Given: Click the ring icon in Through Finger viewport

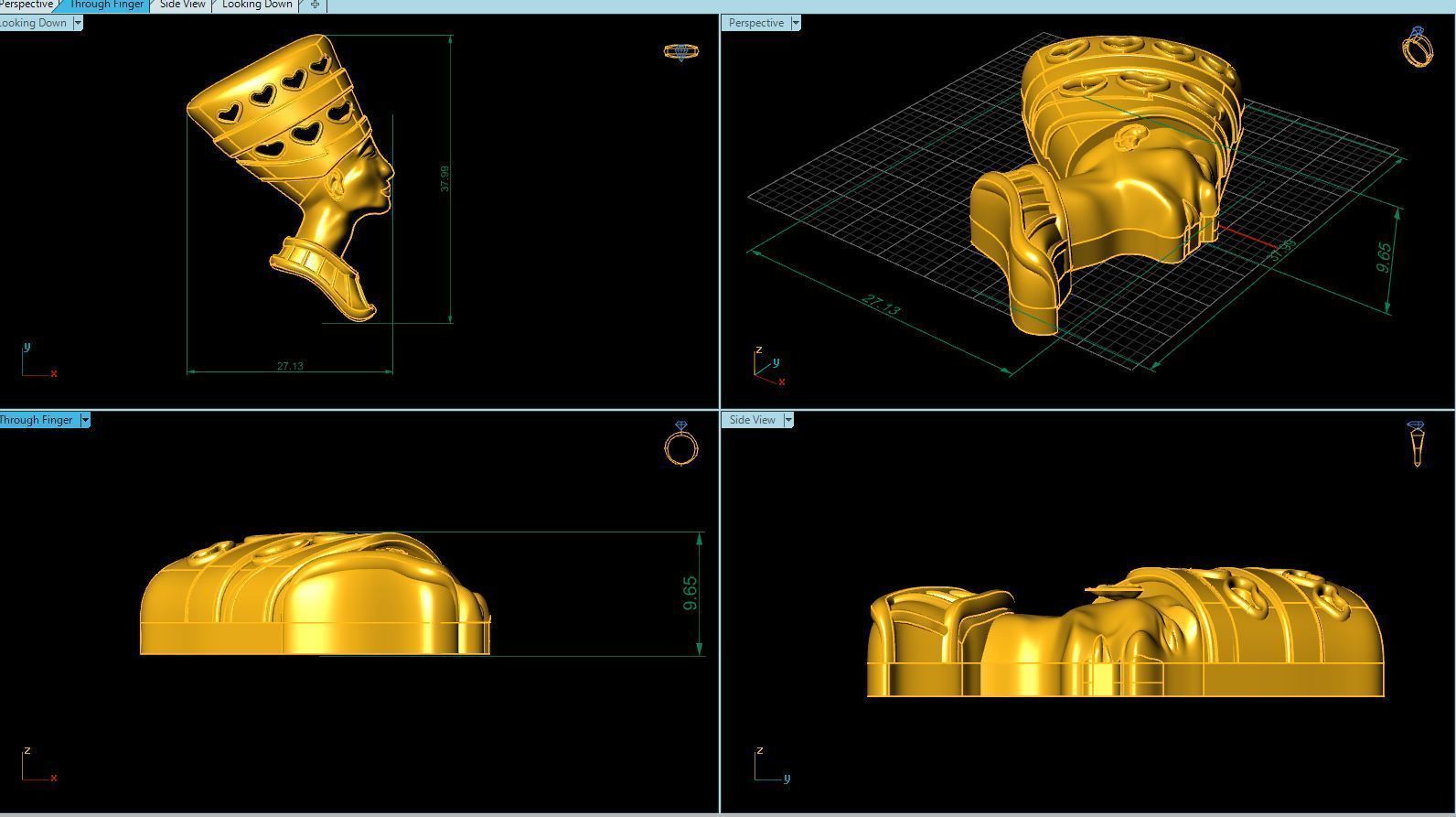Looking at the screenshot, I should 681,444.
